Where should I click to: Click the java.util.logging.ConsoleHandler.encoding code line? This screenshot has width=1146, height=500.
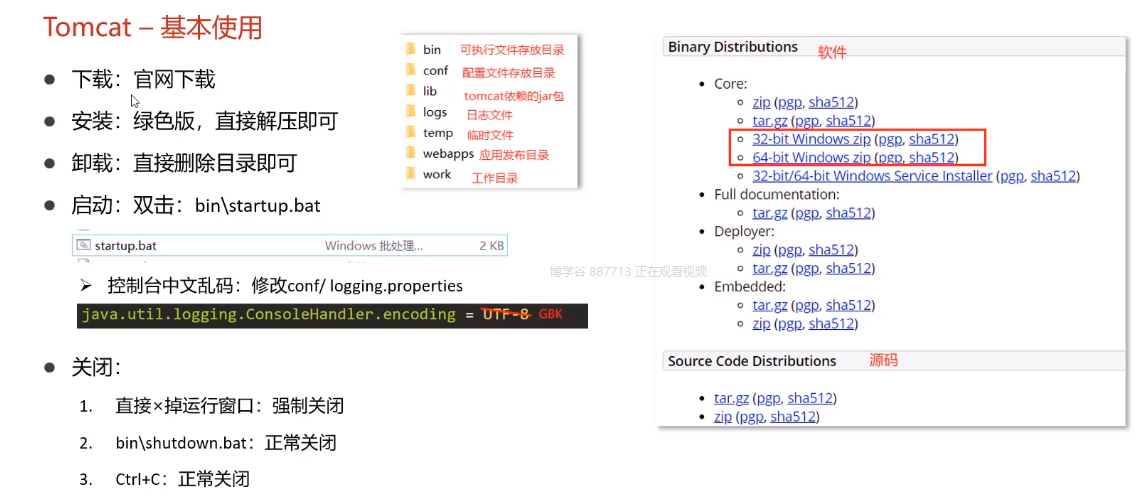(332, 315)
